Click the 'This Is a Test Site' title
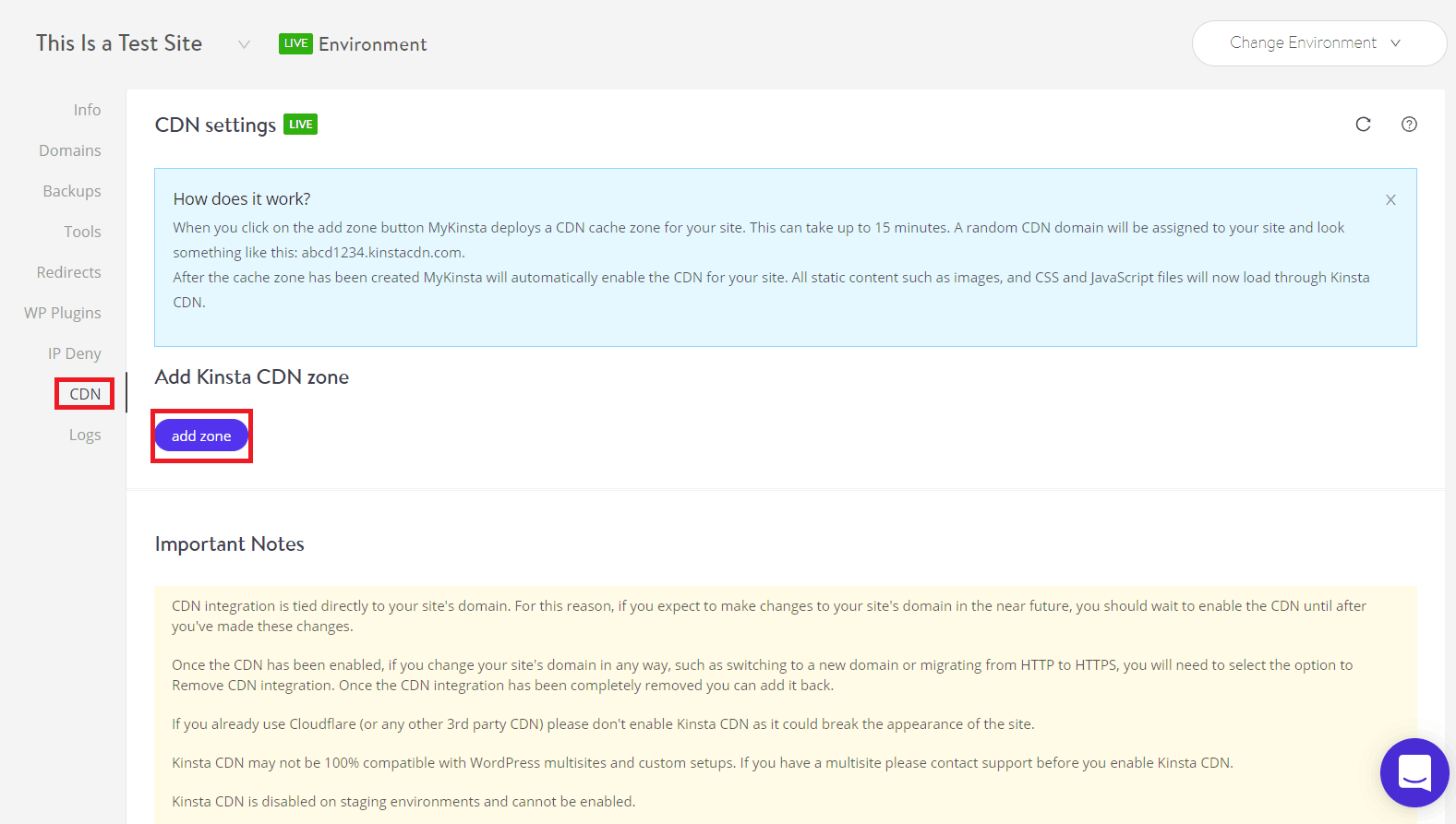 (119, 43)
